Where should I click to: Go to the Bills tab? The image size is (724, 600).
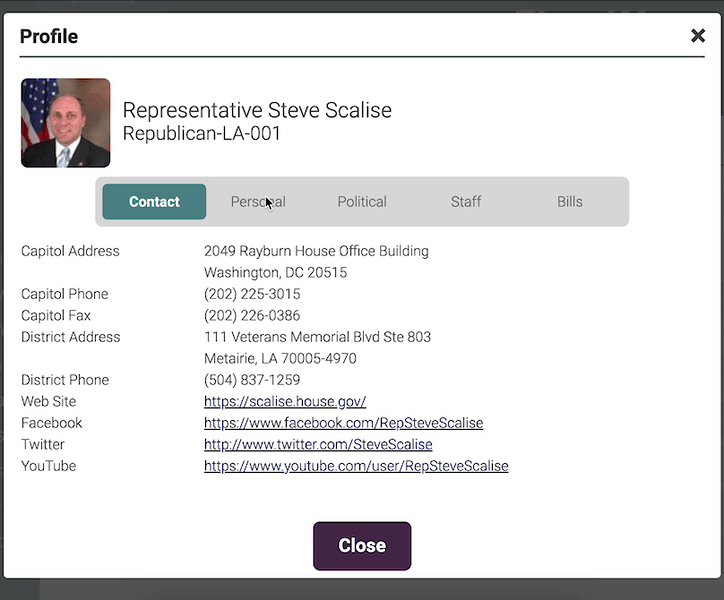tap(570, 202)
